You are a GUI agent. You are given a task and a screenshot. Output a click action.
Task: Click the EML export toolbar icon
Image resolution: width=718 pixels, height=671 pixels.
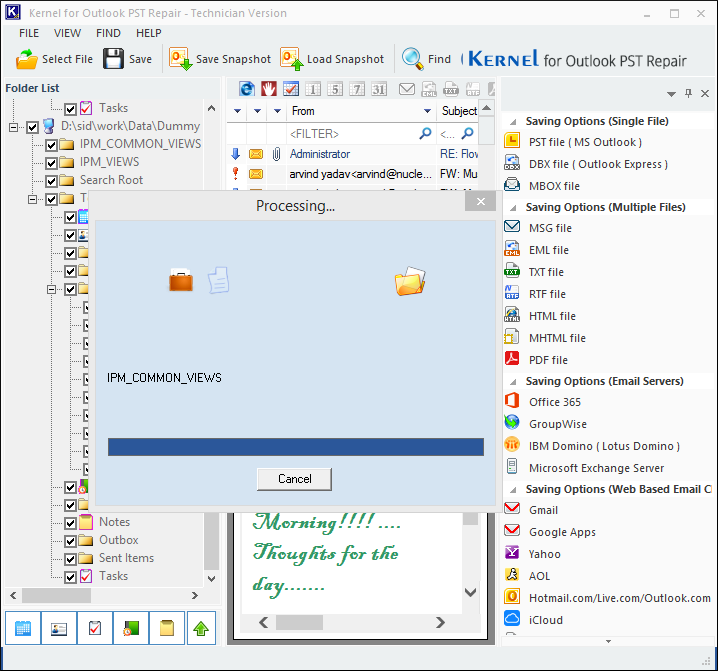(429, 89)
